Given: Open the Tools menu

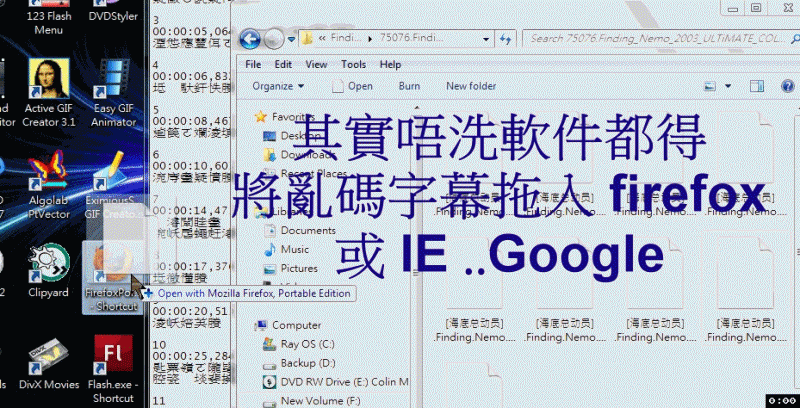Looking at the screenshot, I should coord(354,65).
